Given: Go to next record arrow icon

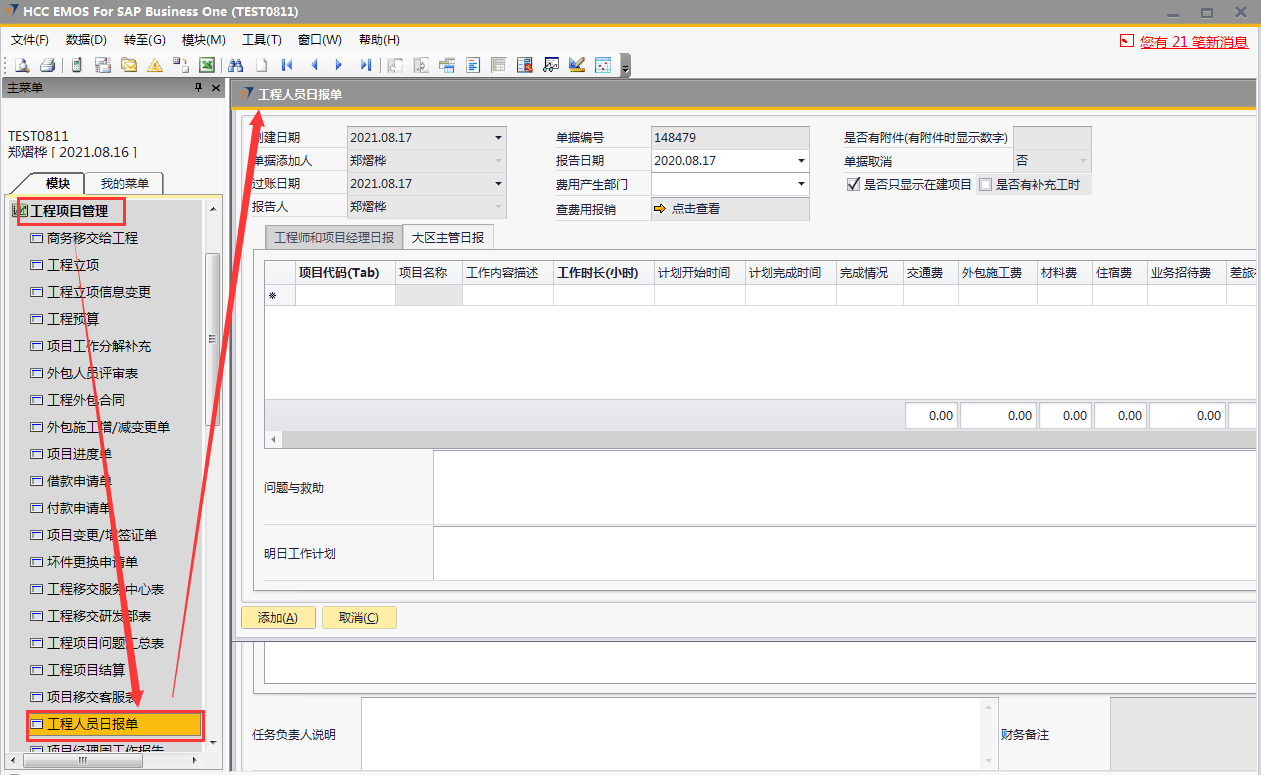Looking at the screenshot, I should pos(339,65).
